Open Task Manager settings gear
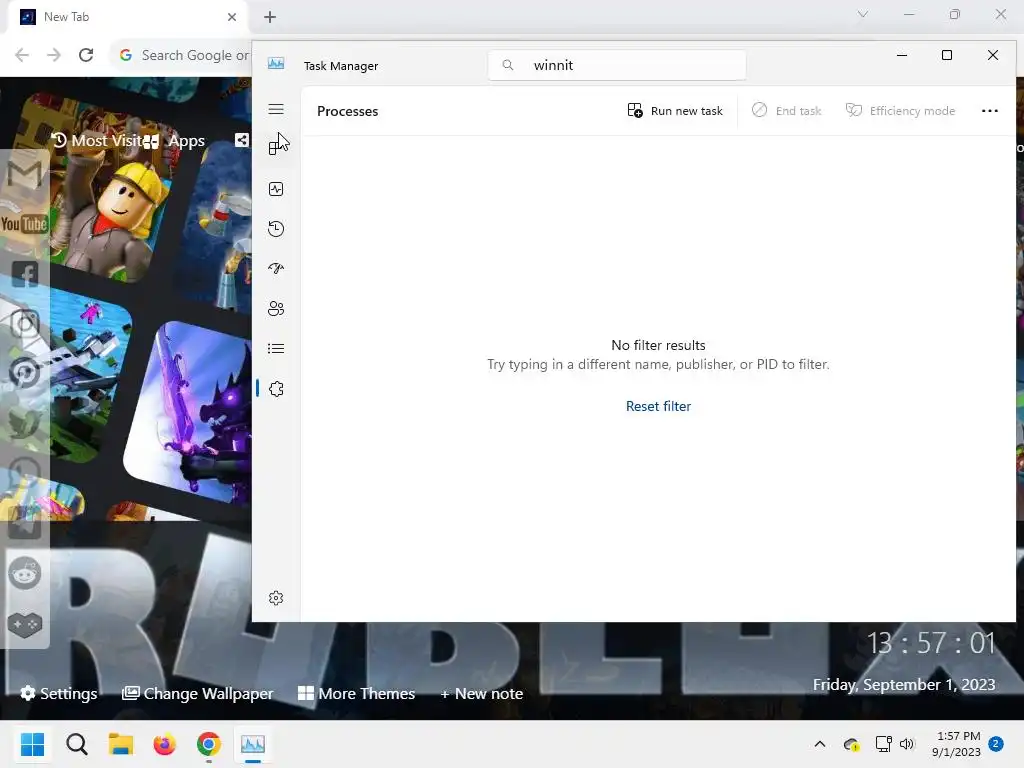This screenshot has width=1024, height=768. [x=276, y=598]
